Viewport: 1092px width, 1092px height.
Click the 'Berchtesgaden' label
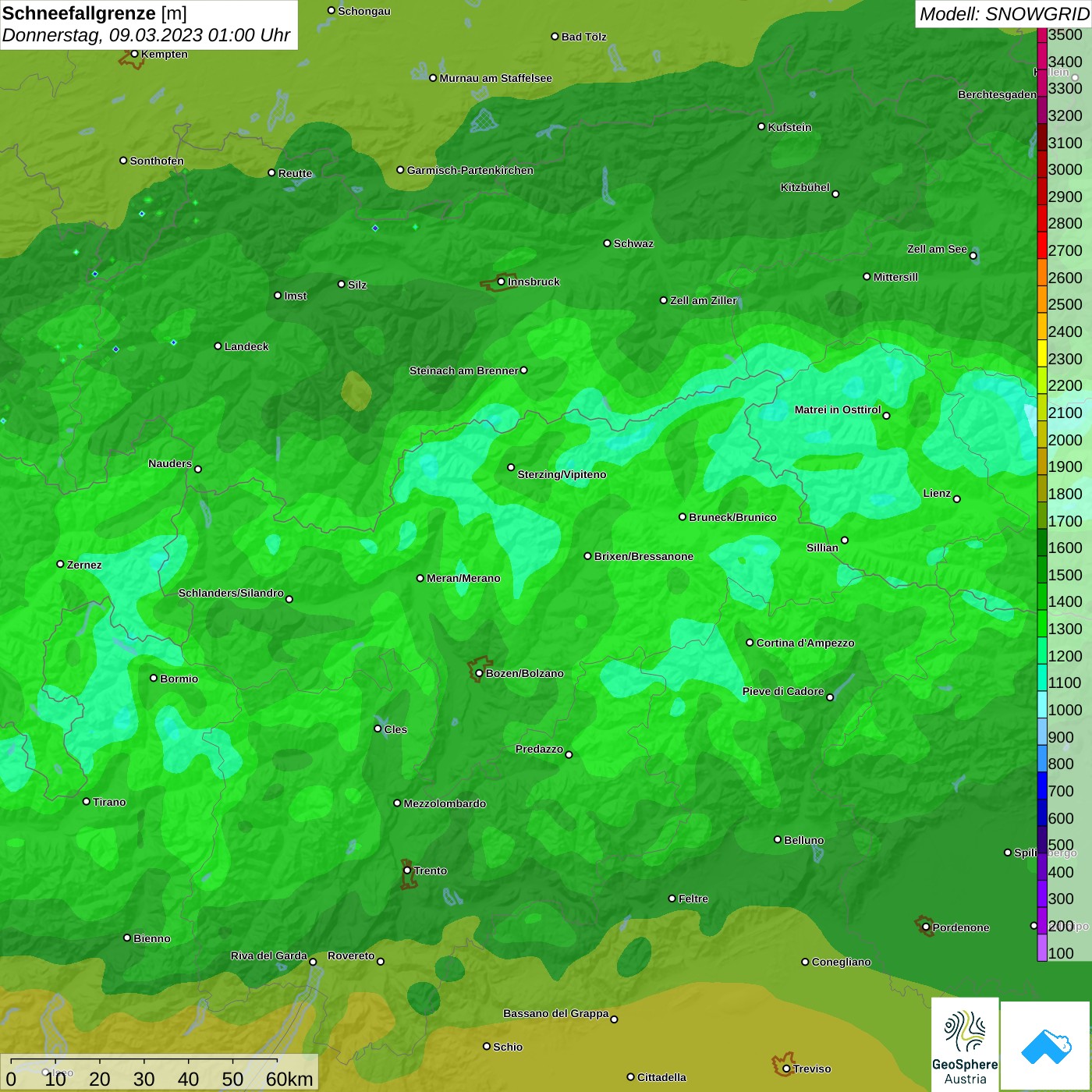[x=997, y=94]
